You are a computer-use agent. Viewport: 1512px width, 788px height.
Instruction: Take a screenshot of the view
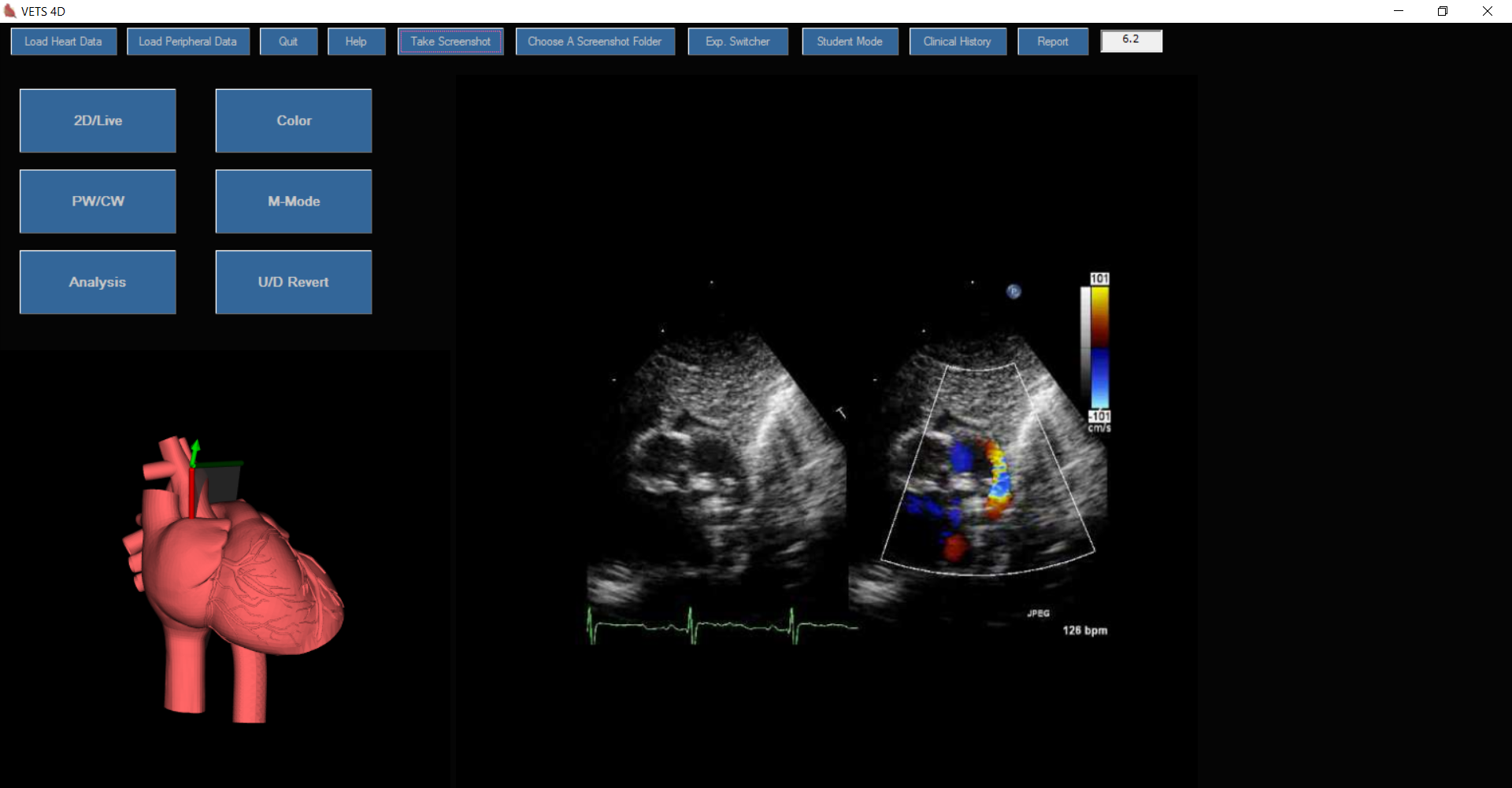(x=450, y=42)
